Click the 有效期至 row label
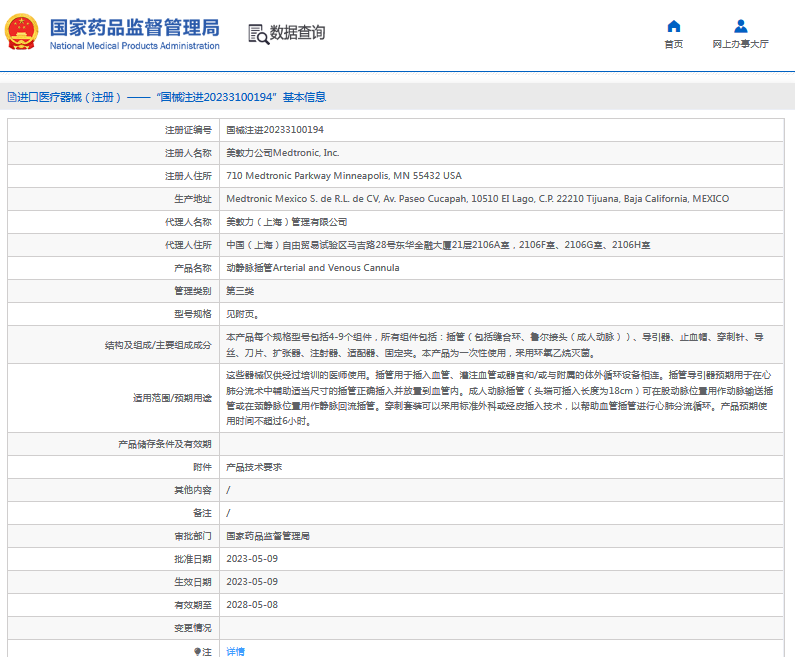Image resolution: width=795 pixels, height=657 pixels. 193,605
